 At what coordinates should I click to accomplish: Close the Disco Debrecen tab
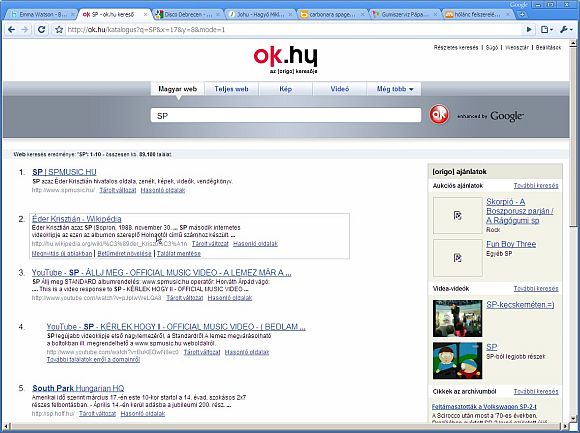(218, 15)
